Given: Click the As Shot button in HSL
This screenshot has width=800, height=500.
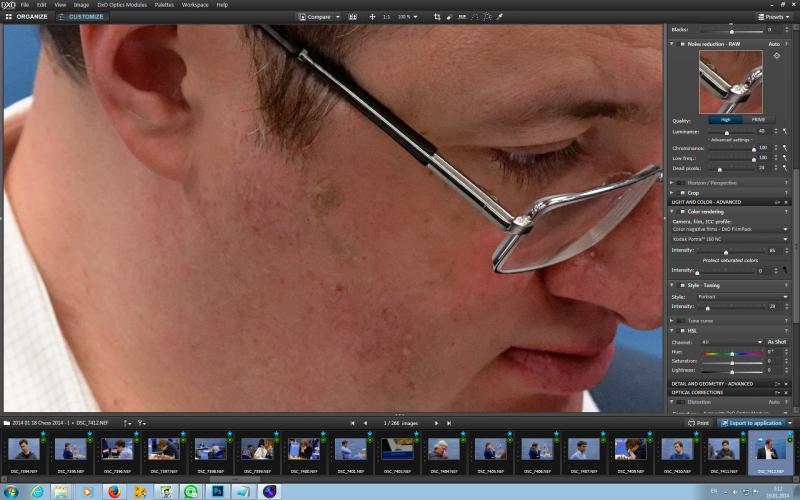Looking at the screenshot, I should (777, 342).
